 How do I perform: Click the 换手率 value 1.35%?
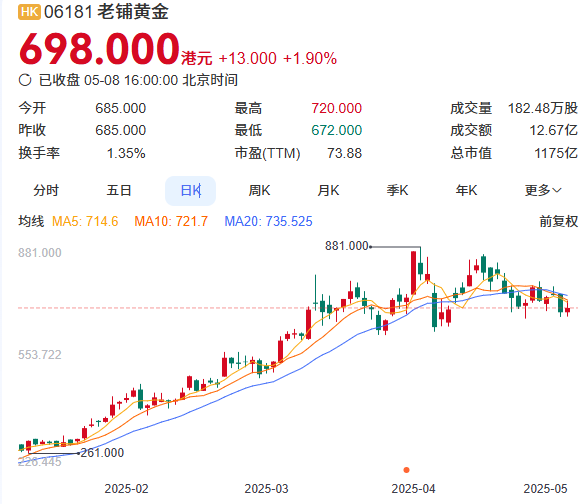pos(126,153)
